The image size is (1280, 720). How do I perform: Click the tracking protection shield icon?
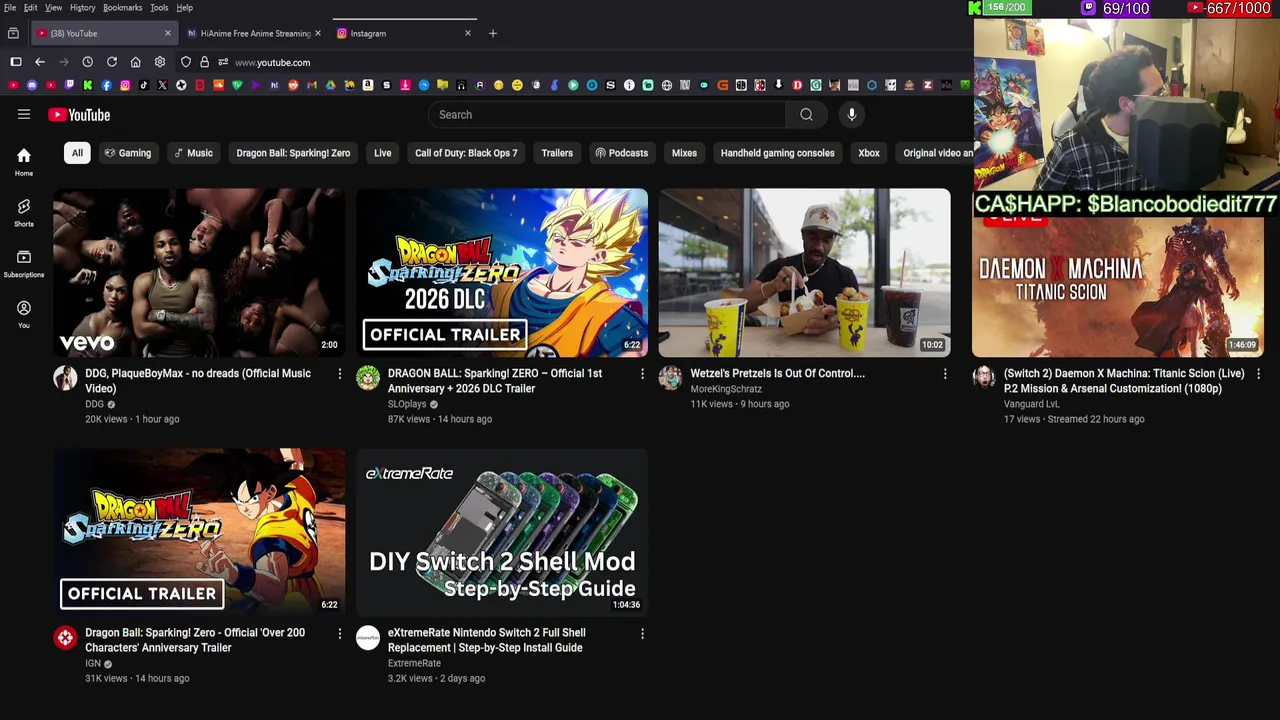tap(186, 62)
